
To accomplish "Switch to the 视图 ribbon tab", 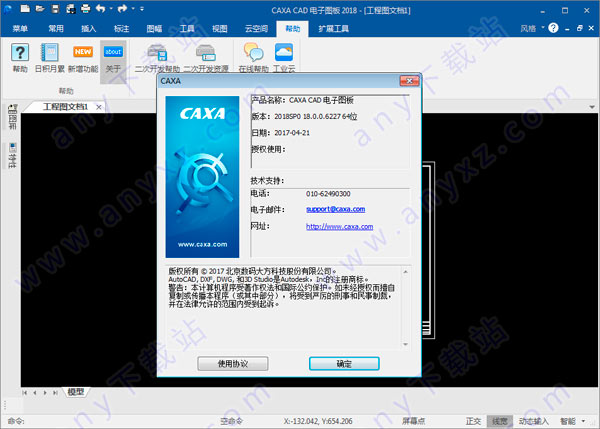I will click(220, 29).
